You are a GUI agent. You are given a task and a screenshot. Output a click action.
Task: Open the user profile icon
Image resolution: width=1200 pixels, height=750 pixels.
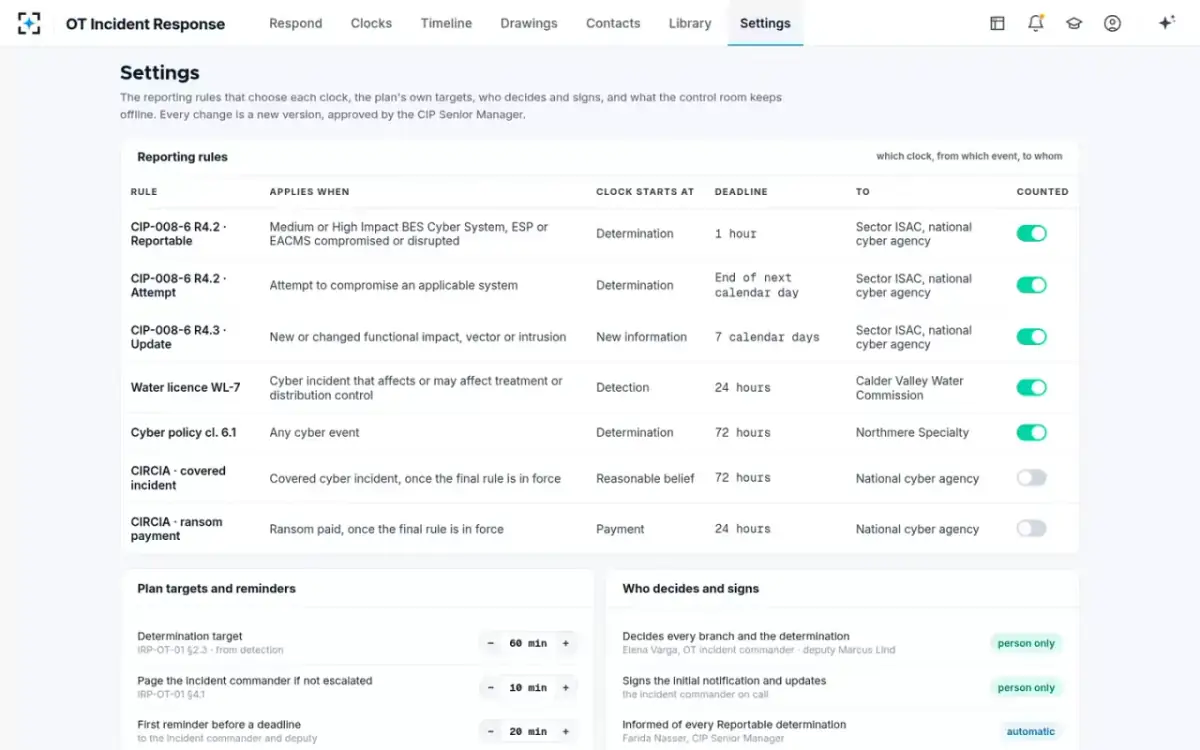pyautogui.click(x=1112, y=23)
